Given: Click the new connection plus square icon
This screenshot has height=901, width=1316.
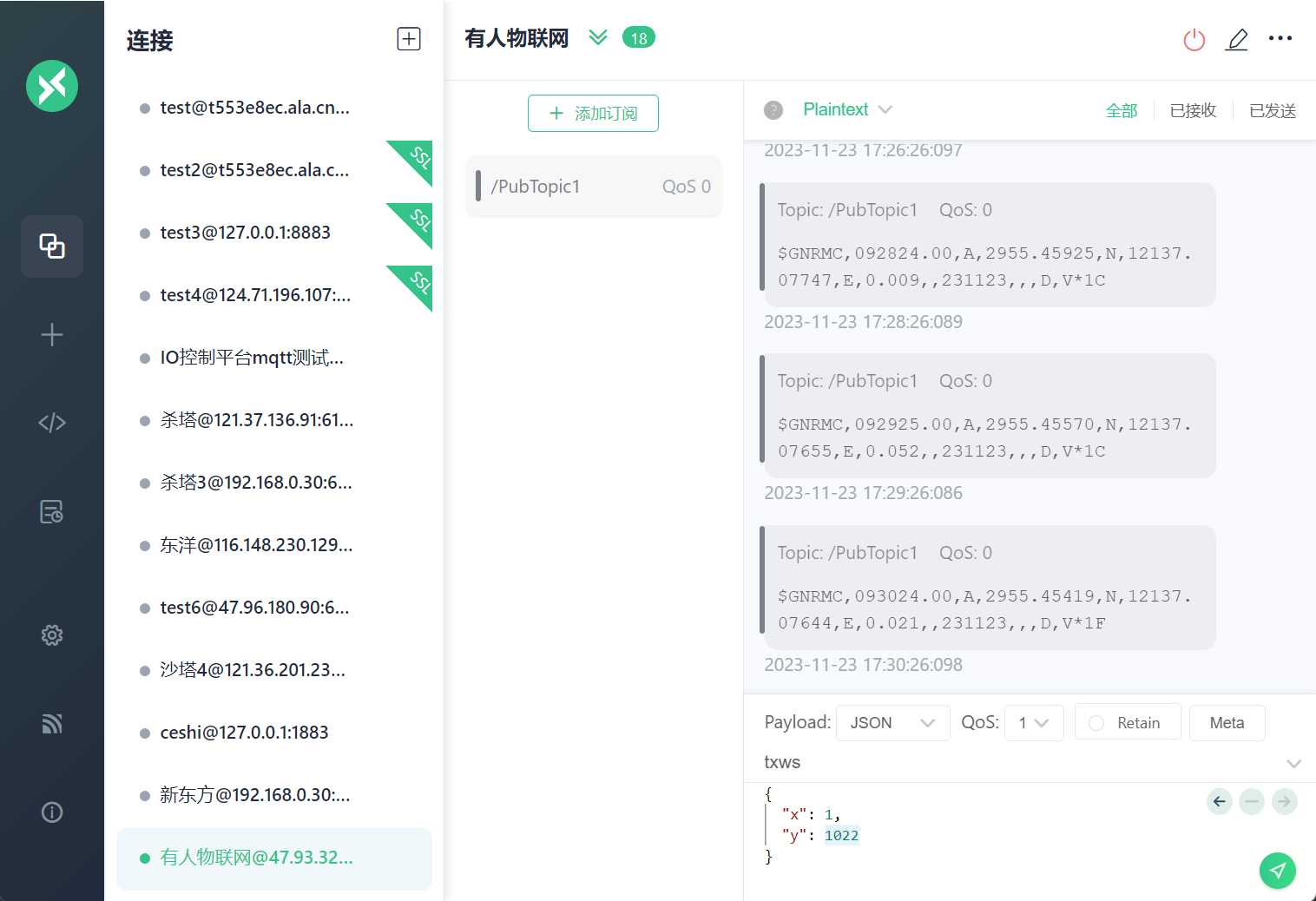Looking at the screenshot, I should pos(409,39).
